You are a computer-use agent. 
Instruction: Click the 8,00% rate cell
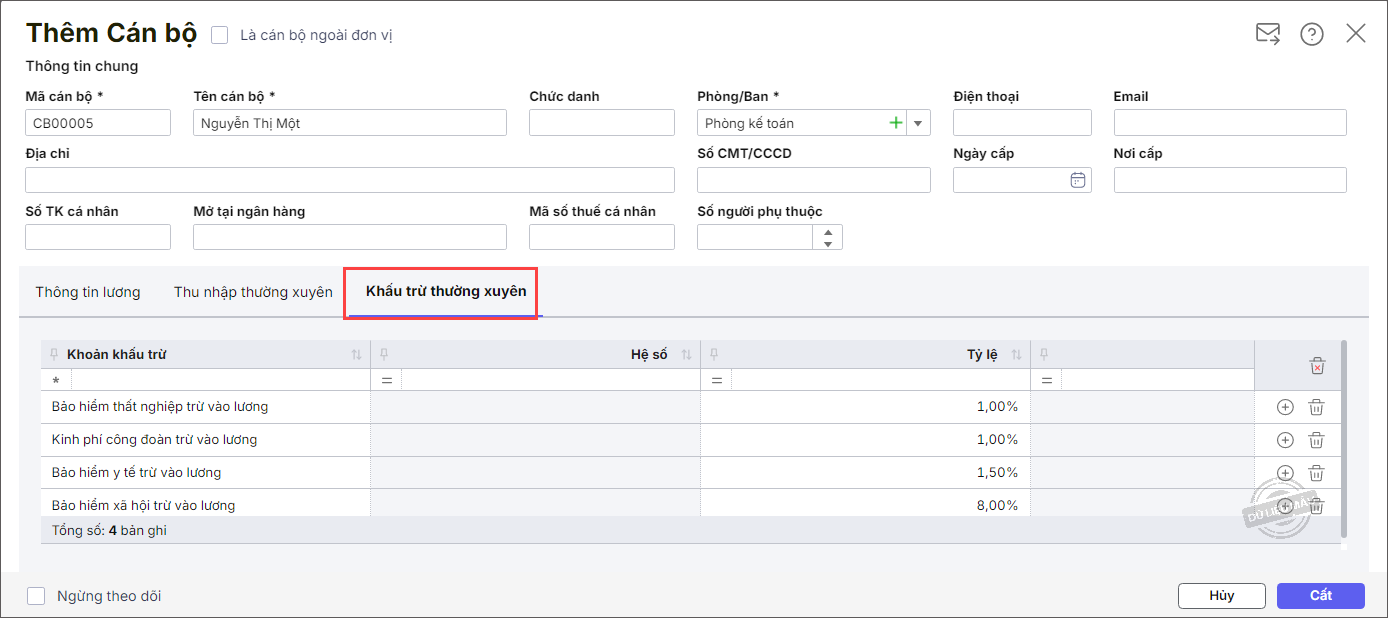[x=866, y=504]
